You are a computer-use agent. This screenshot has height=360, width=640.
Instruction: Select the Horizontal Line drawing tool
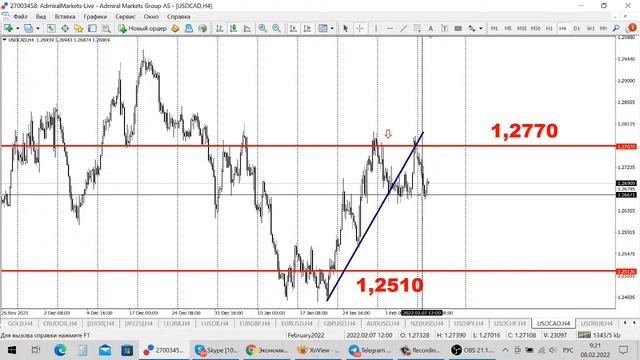390,28
